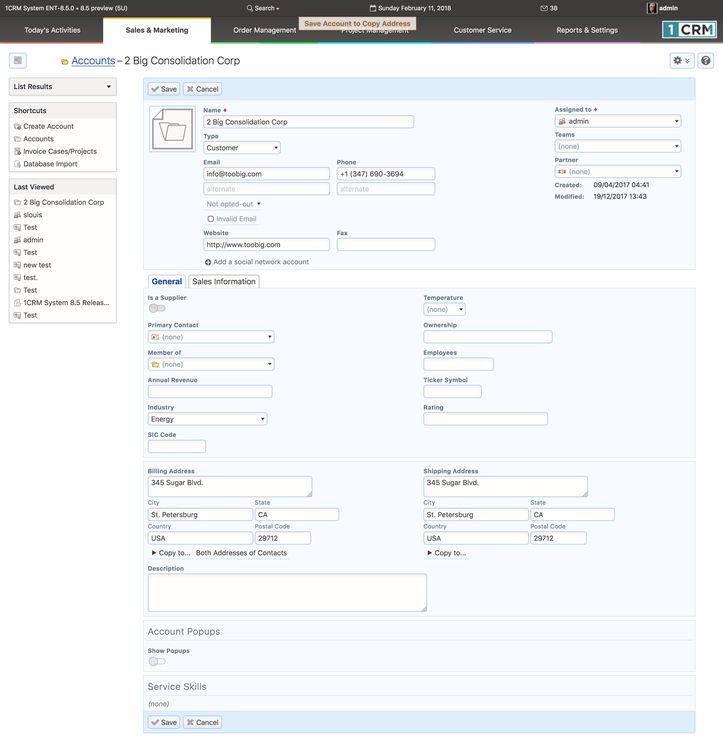The height and width of the screenshot is (738, 723).
Task: Click the plus icon for social network account
Action: pyautogui.click(x=208, y=262)
